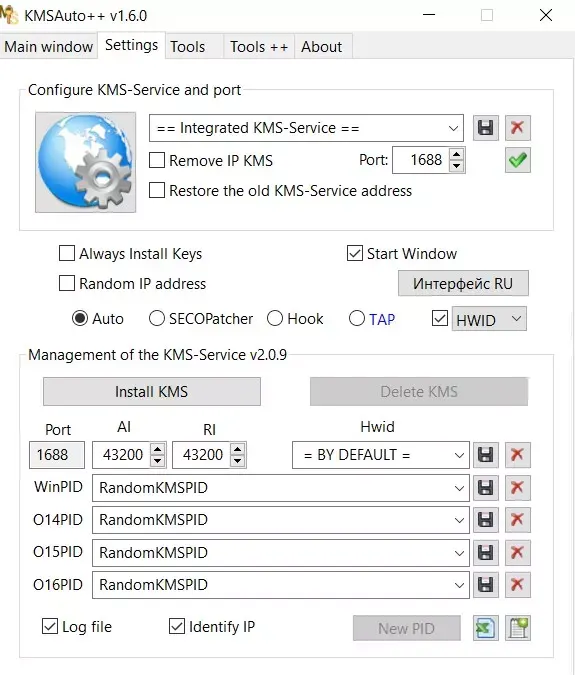Open the WinPID RandomKMSPID dropdown
This screenshot has width=575, height=675.
281,488
